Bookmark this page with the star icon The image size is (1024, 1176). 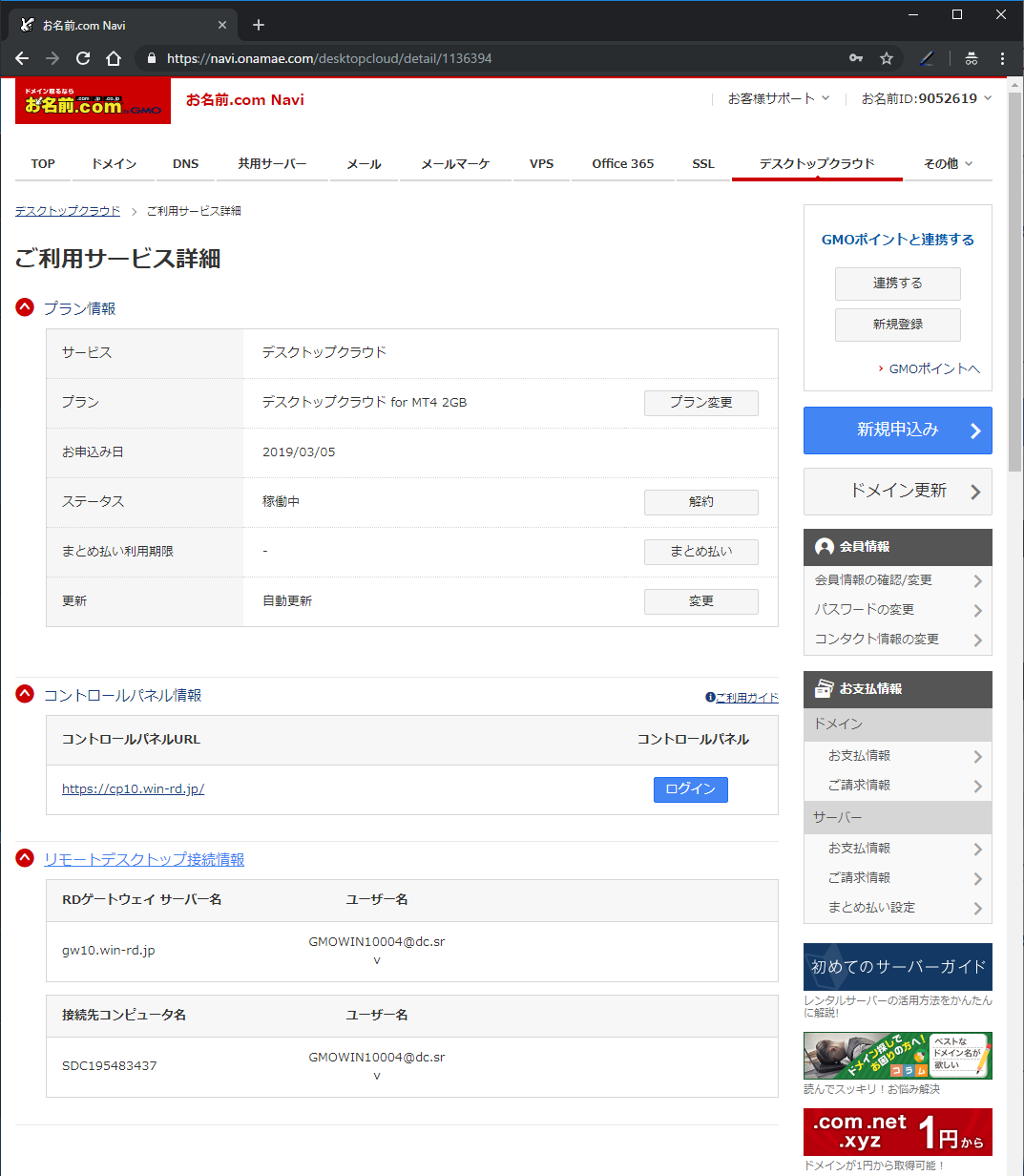pos(887,58)
